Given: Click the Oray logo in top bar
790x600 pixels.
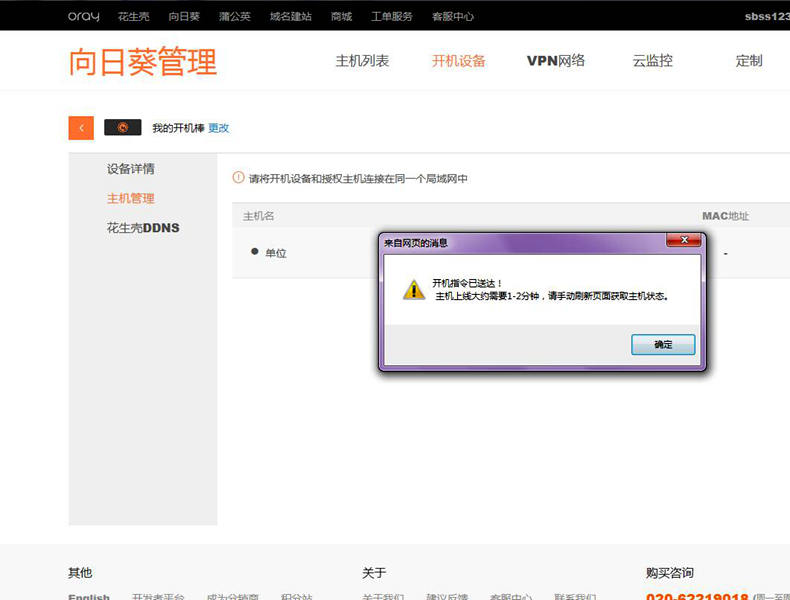Looking at the screenshot, I should pos(84,16).
